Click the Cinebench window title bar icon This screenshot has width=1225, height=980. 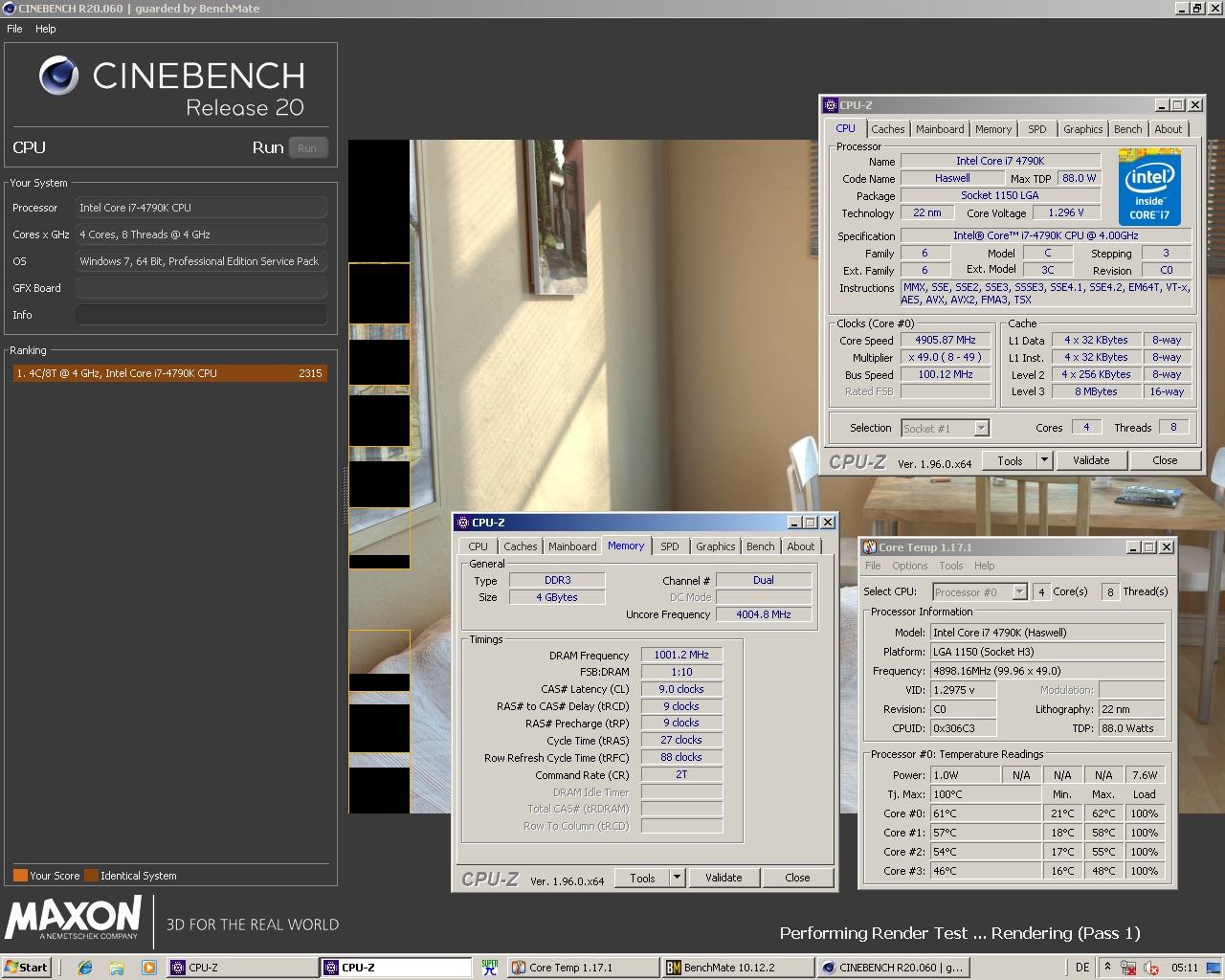tap(10, 9)
